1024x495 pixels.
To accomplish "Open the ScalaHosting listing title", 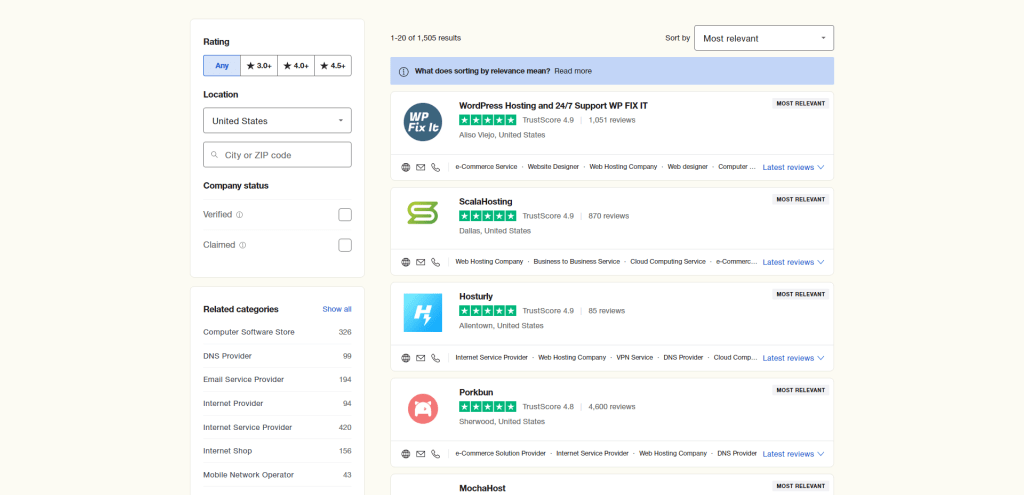I will [x=486, y=201].
